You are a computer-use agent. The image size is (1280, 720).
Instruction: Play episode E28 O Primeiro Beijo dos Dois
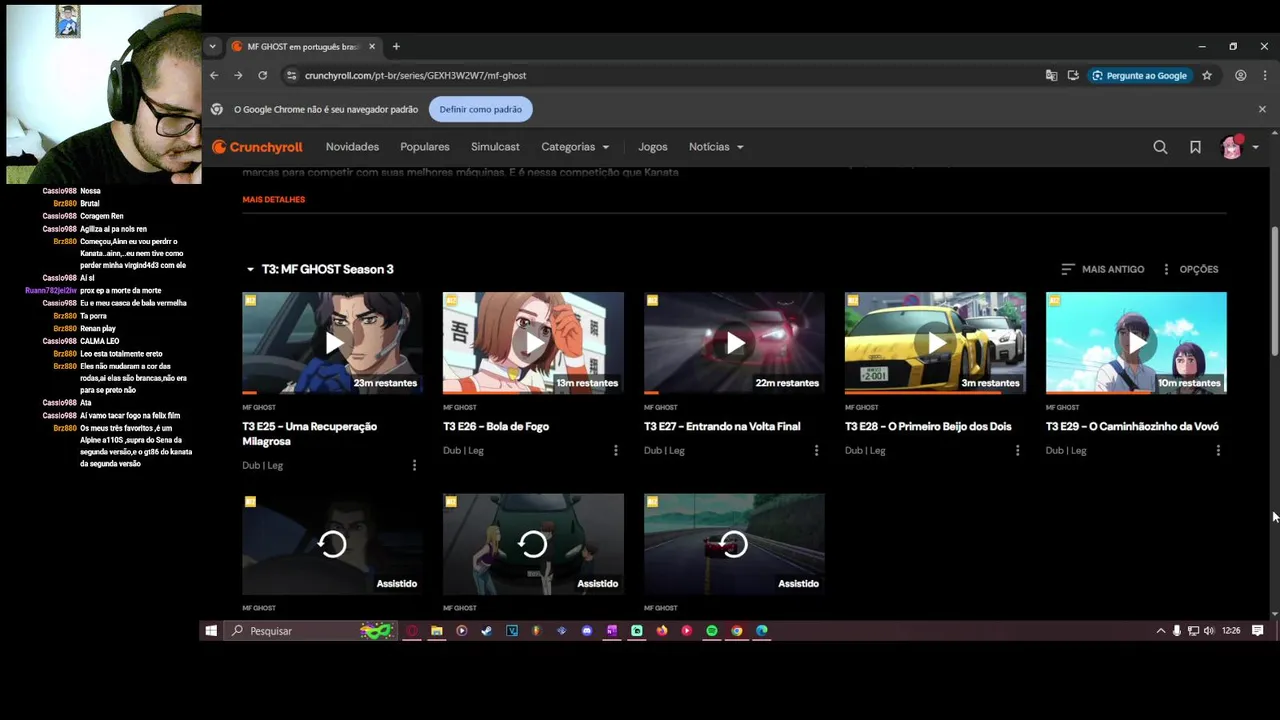[x=935, y=343]
